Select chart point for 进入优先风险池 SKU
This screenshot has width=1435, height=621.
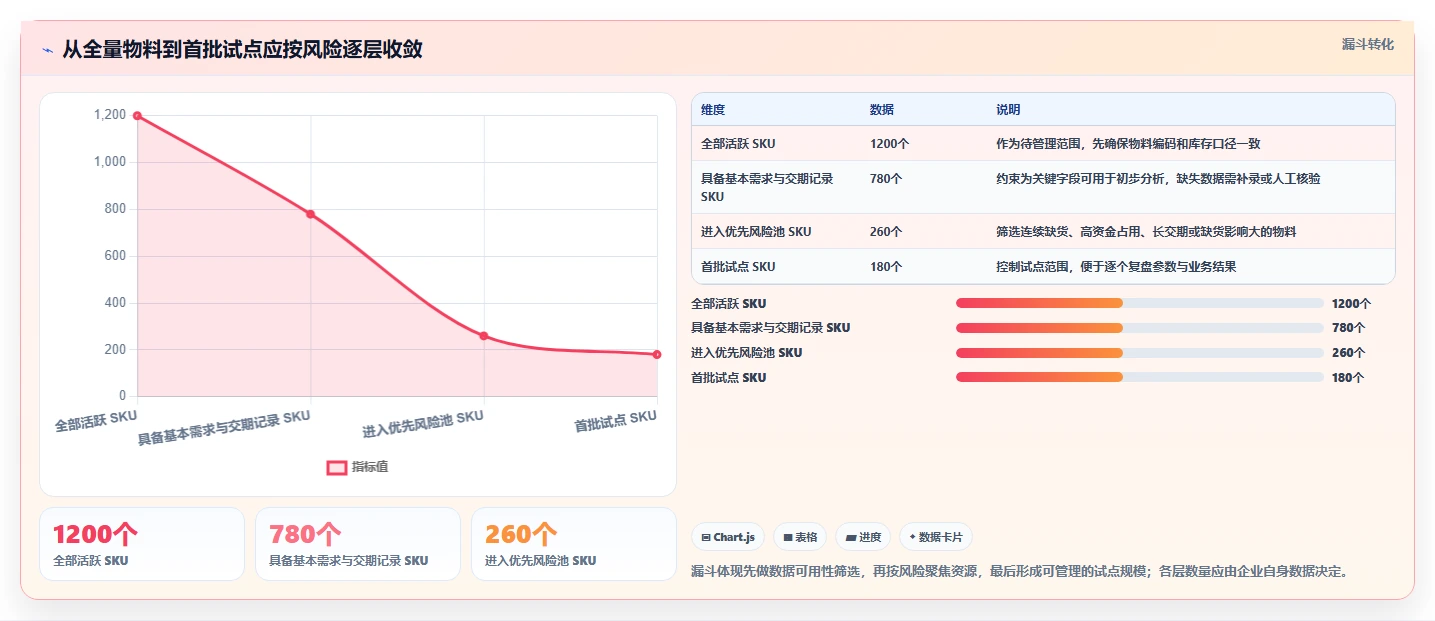click(484, 336)
